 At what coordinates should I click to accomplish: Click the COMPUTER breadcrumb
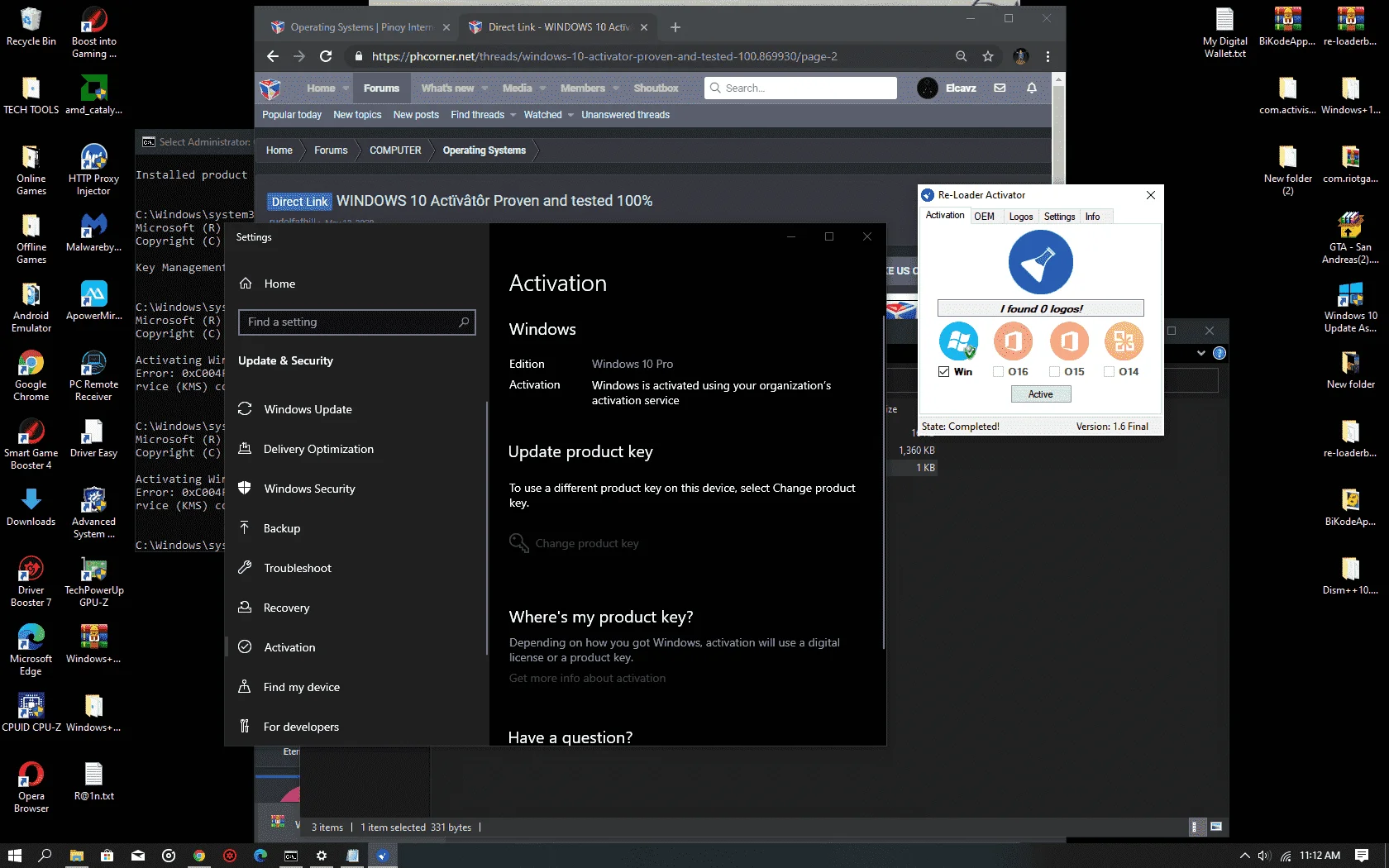(x=395, y=150)
